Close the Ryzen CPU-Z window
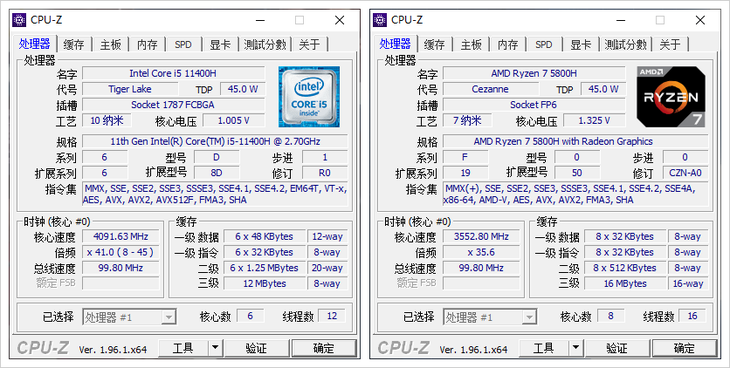 point(700,20)
